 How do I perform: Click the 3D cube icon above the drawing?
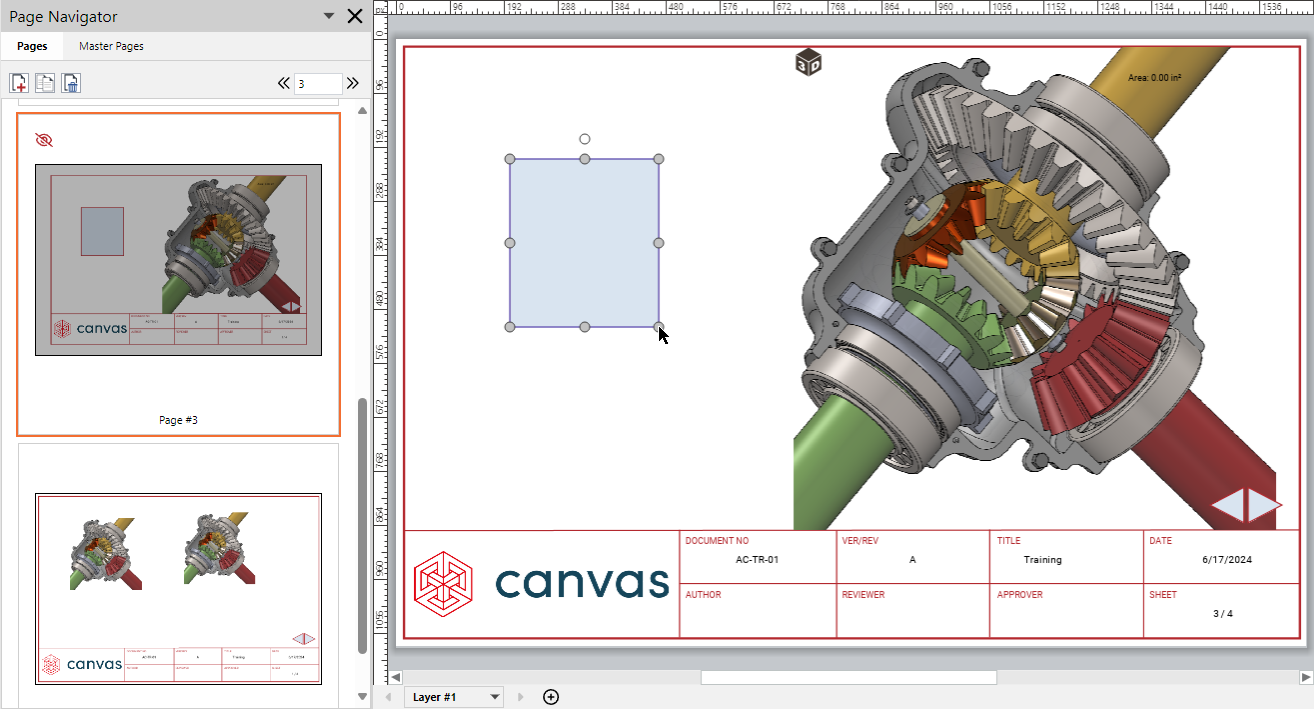click(x=807, y=61)
